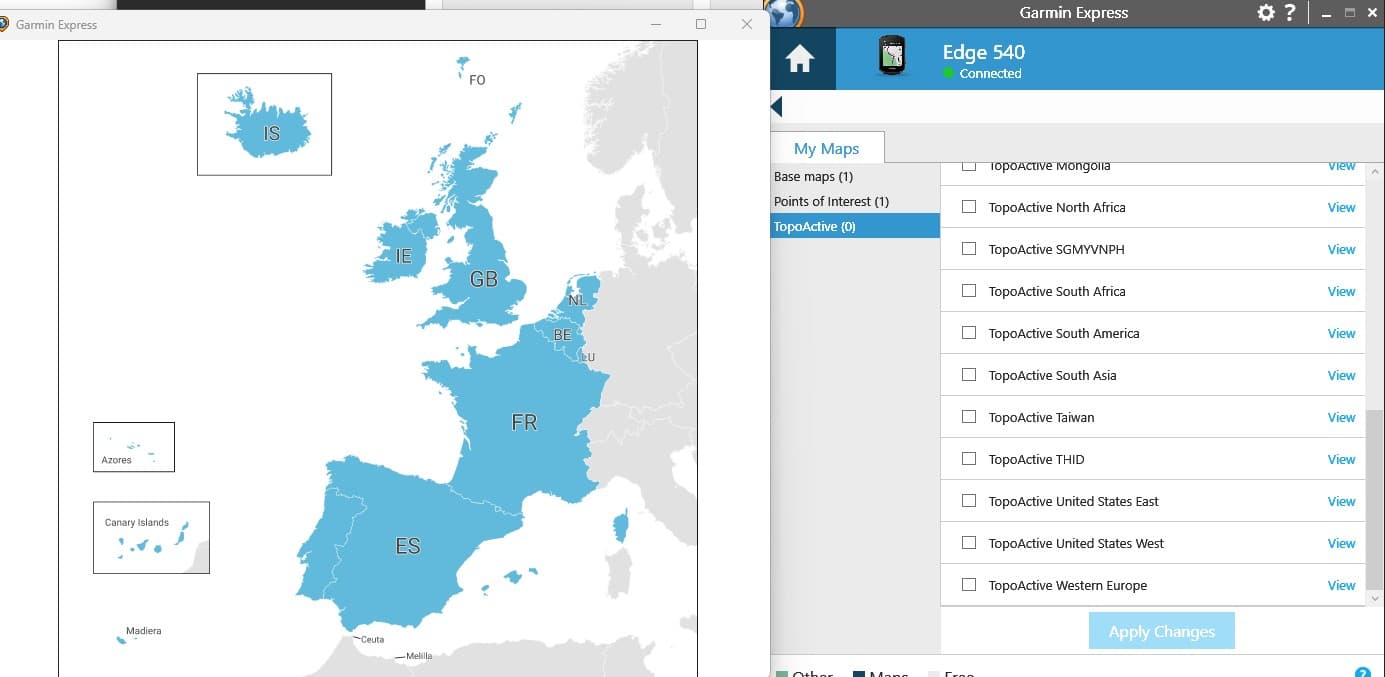Click Ireland (IE) on the map
Image resolution: width=1385 pixels, height=677 pixels.
(403, 256)
